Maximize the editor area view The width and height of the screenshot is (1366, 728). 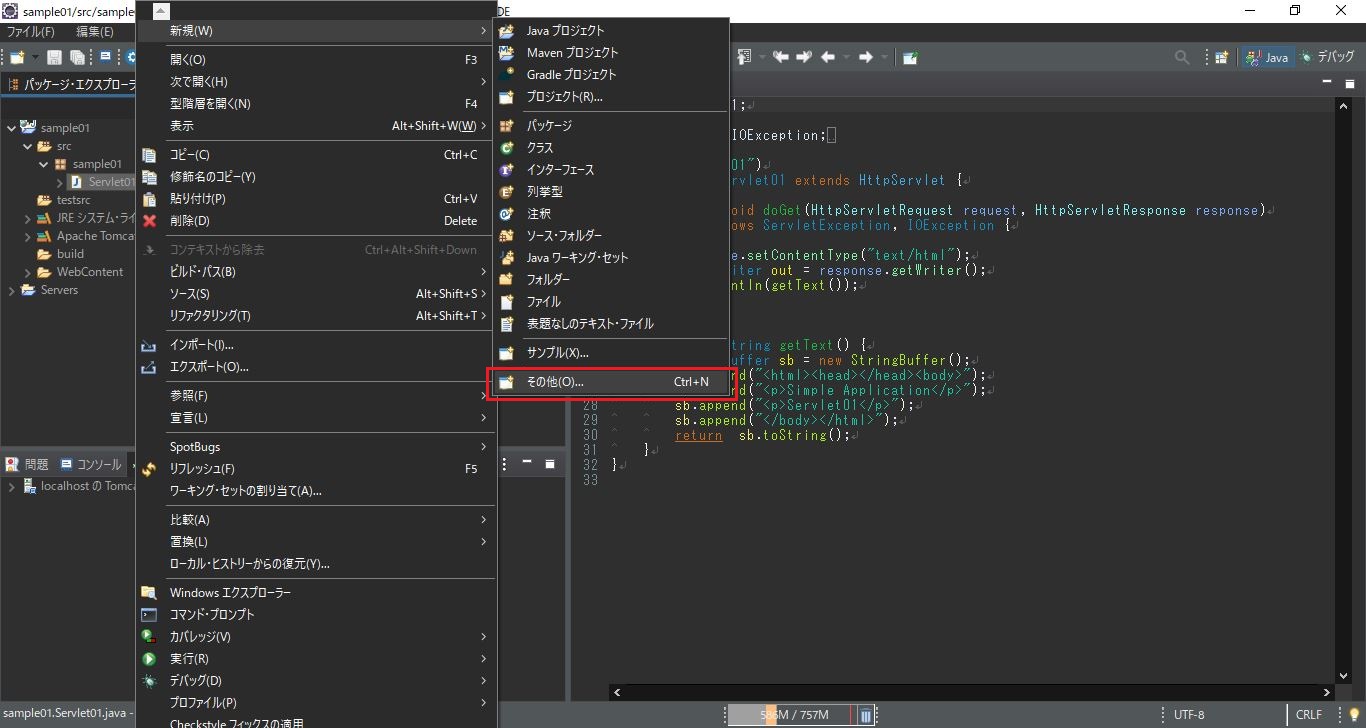click(1348, 83)
